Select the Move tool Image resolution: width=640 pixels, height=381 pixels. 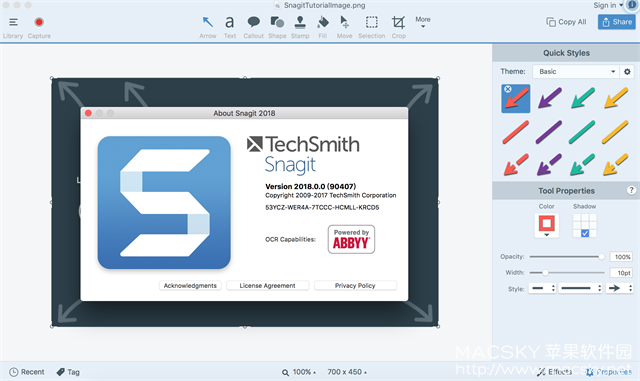click(x=344, y=27)
